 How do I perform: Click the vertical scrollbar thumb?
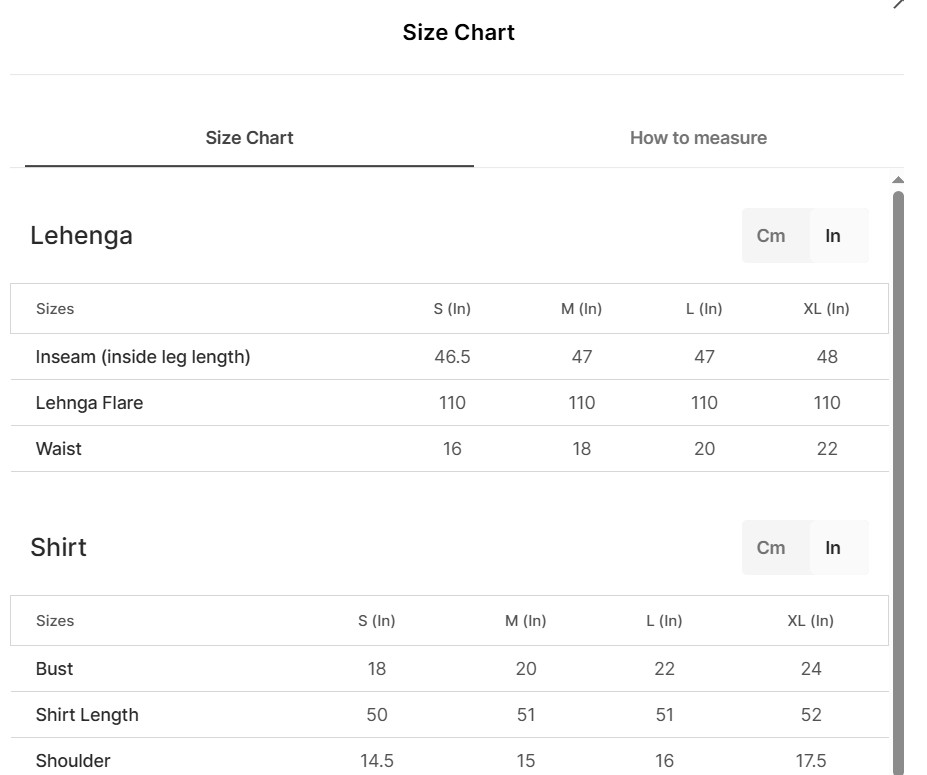[898, 482]
